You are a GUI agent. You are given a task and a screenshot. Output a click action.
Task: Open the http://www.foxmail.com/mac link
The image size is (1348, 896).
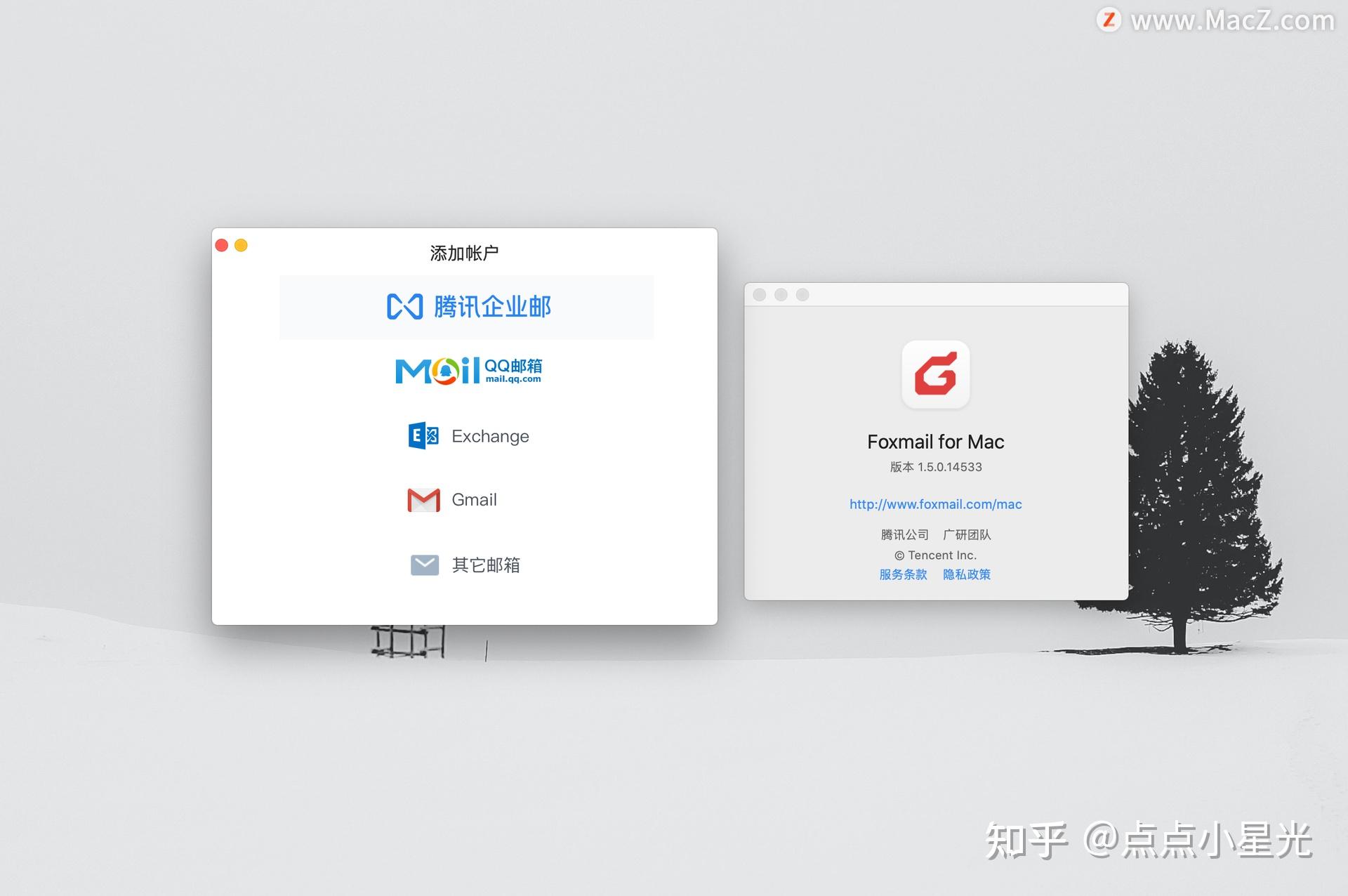(x=935, y=503)
